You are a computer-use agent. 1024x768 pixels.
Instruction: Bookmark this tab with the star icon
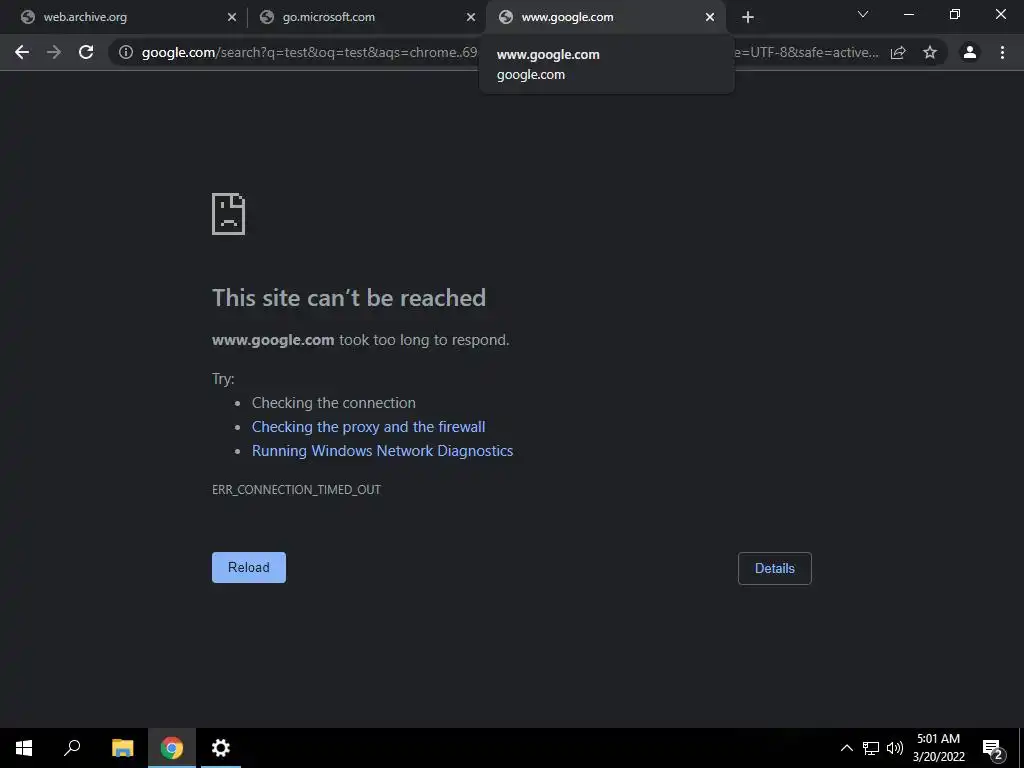click(x=930, y=52)
